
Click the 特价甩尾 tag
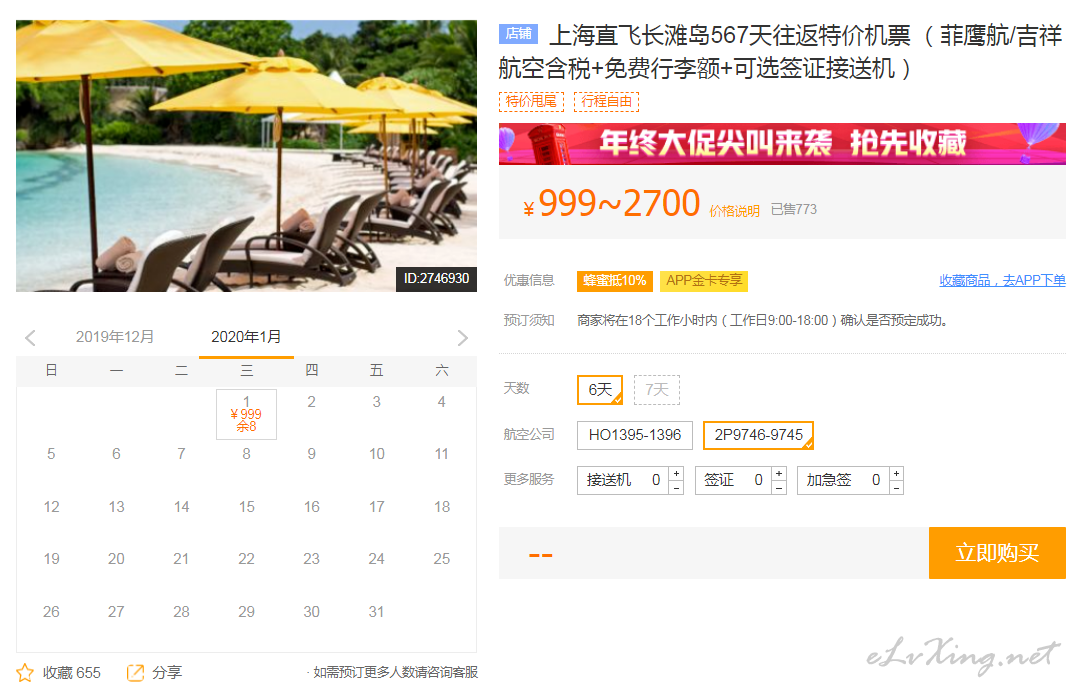point(531,101)
